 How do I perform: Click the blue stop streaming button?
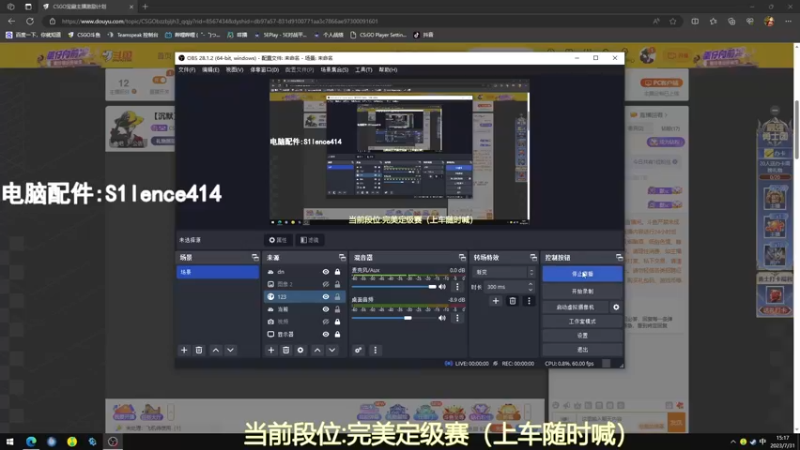click(x=582, y=274)
